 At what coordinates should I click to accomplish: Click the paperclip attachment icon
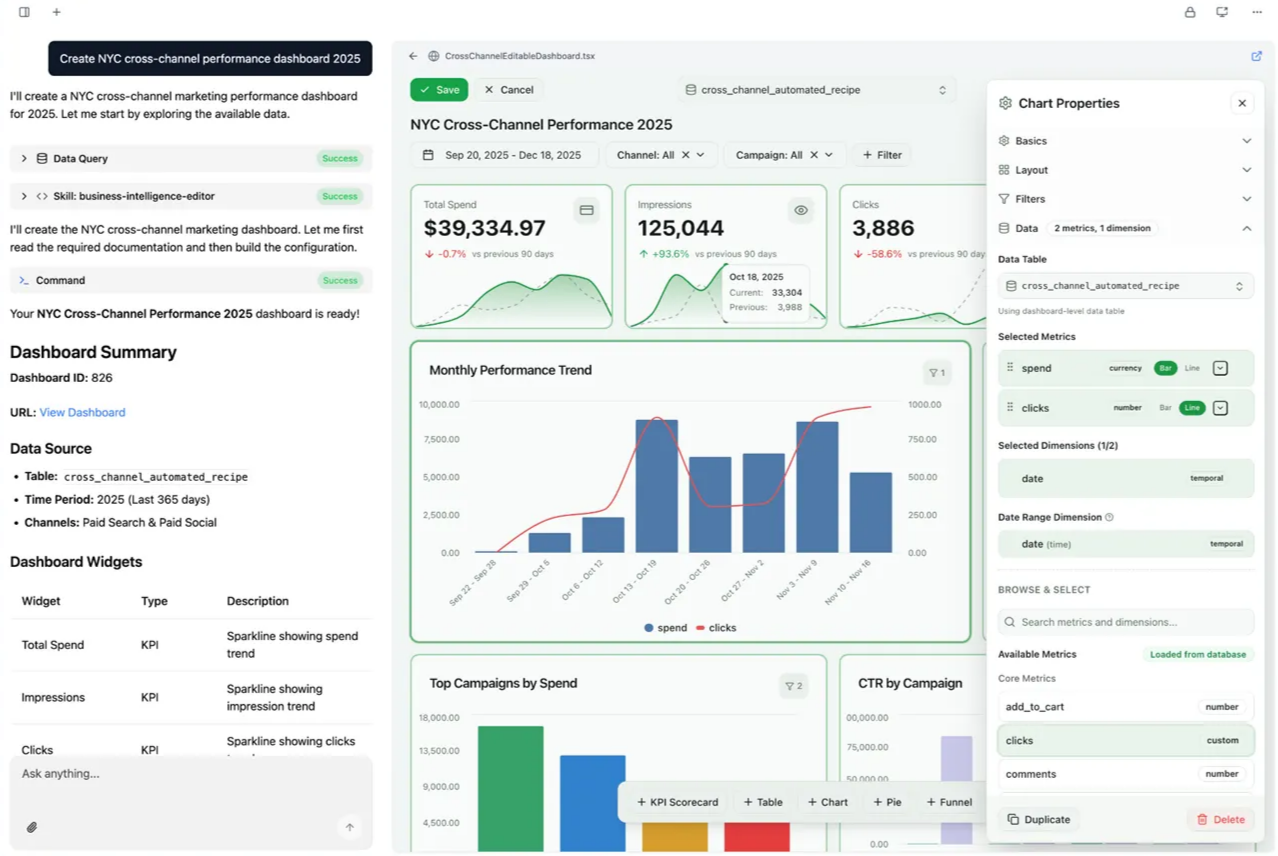(x=32, y=827)
